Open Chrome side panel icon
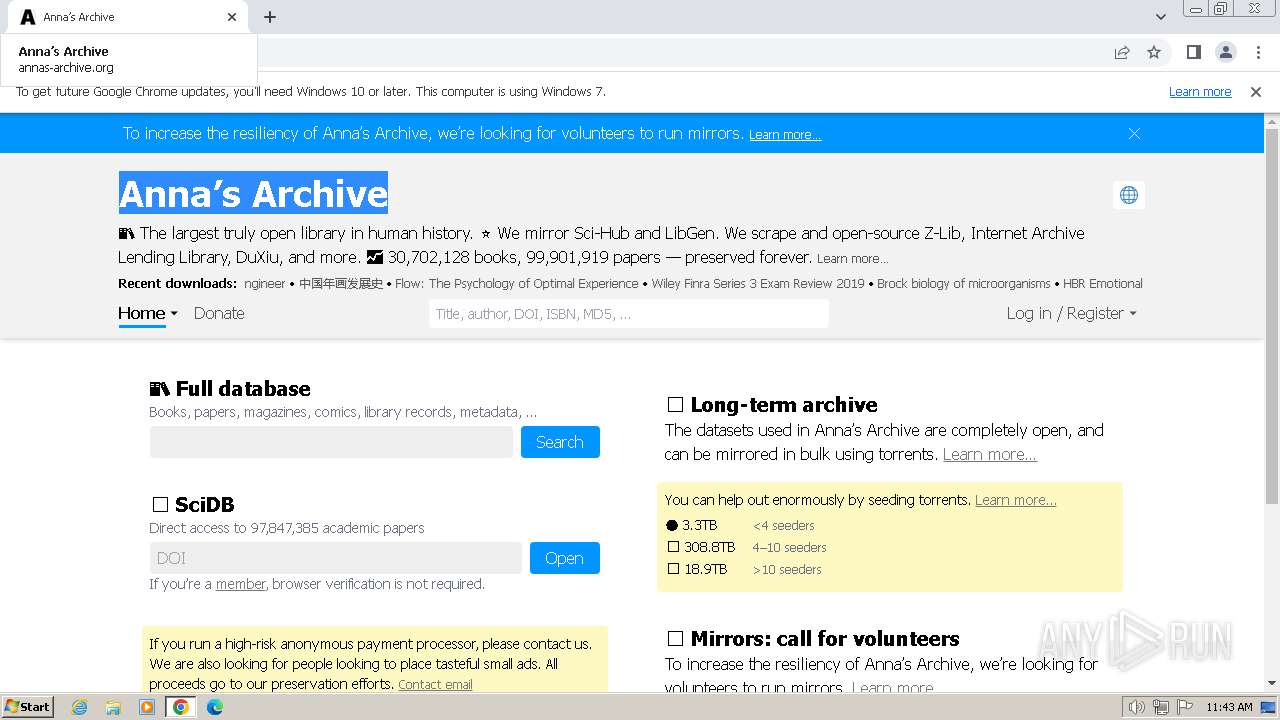The height and width of the screenshot is (720, 1280). coord(1193,53)
